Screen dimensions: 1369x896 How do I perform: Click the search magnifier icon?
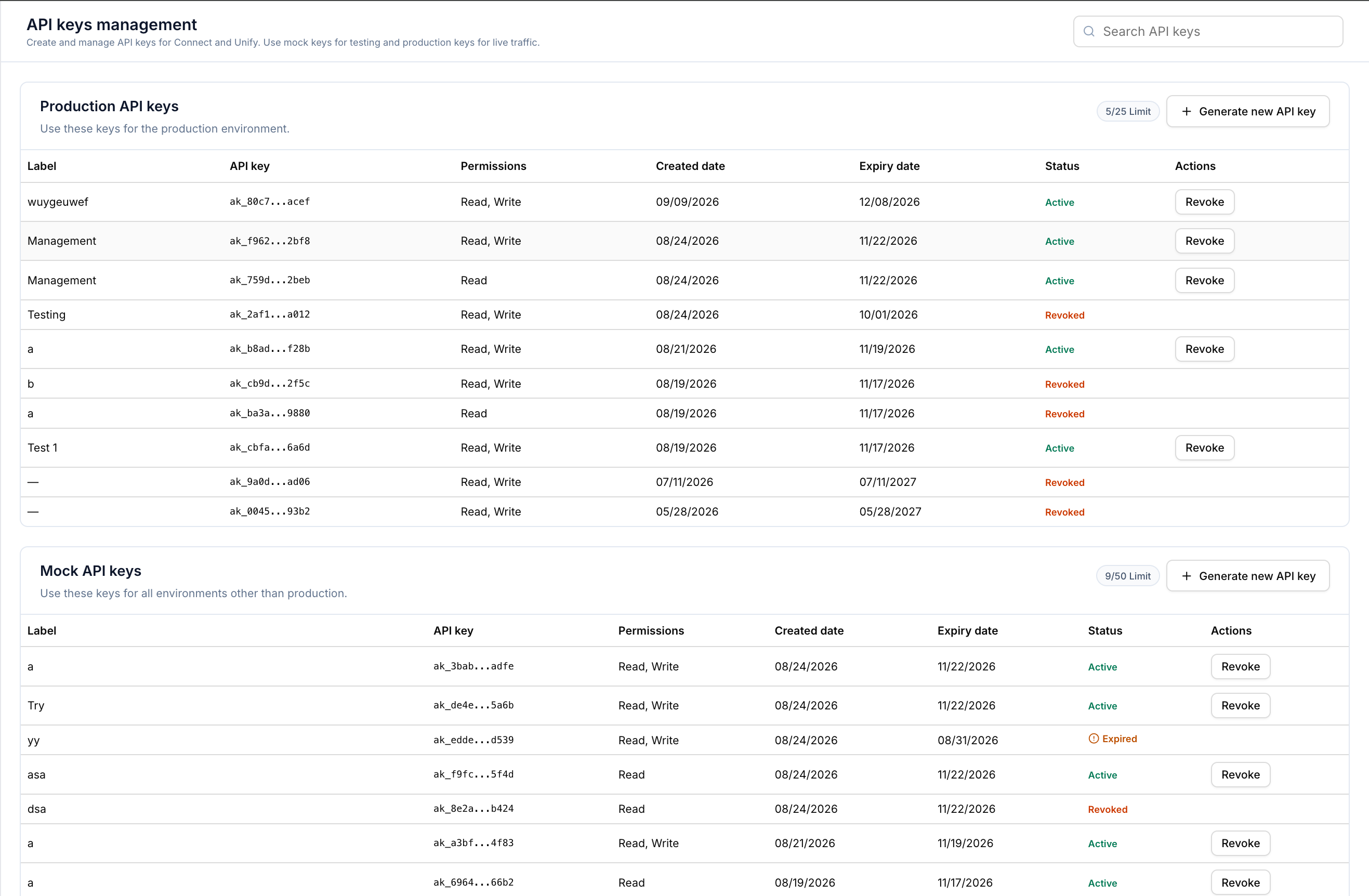(1088, 31)
